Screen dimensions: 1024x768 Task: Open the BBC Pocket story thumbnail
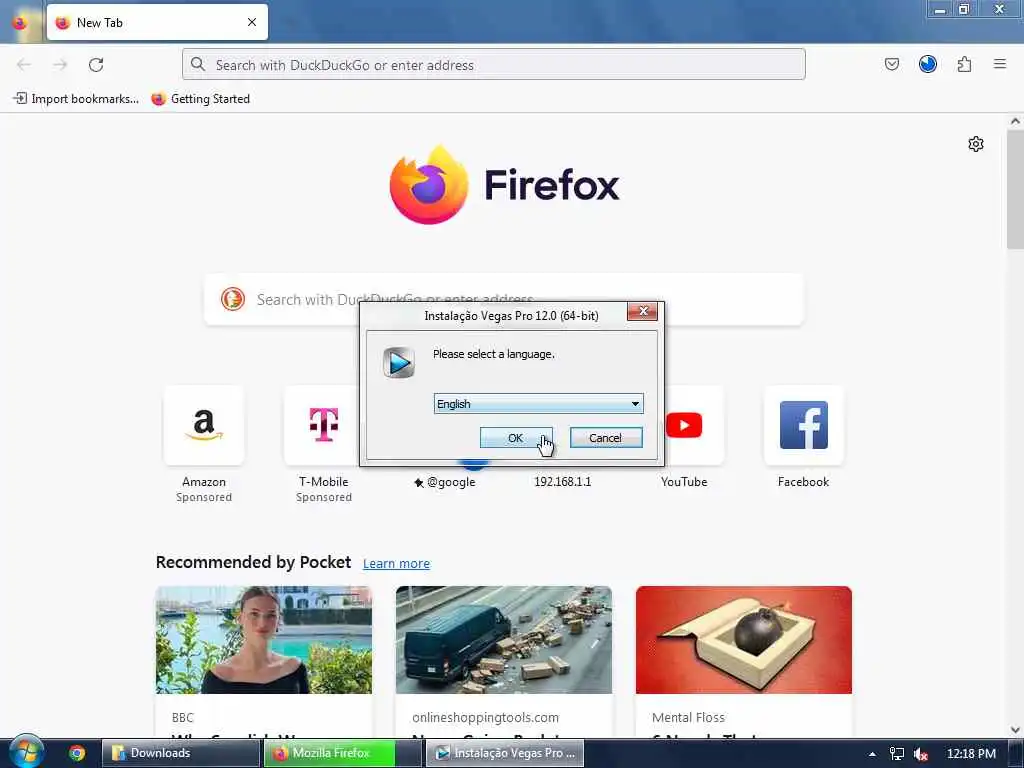(264, 640)
